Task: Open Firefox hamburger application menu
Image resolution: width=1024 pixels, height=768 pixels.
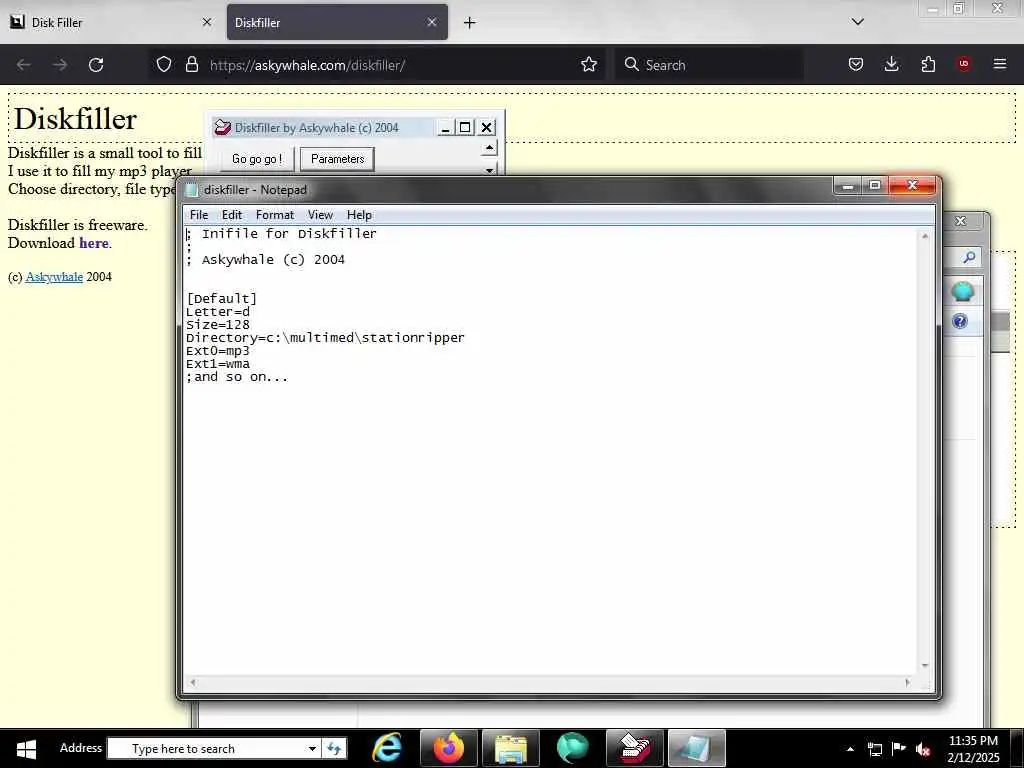Action: [x=1000, y=64]
